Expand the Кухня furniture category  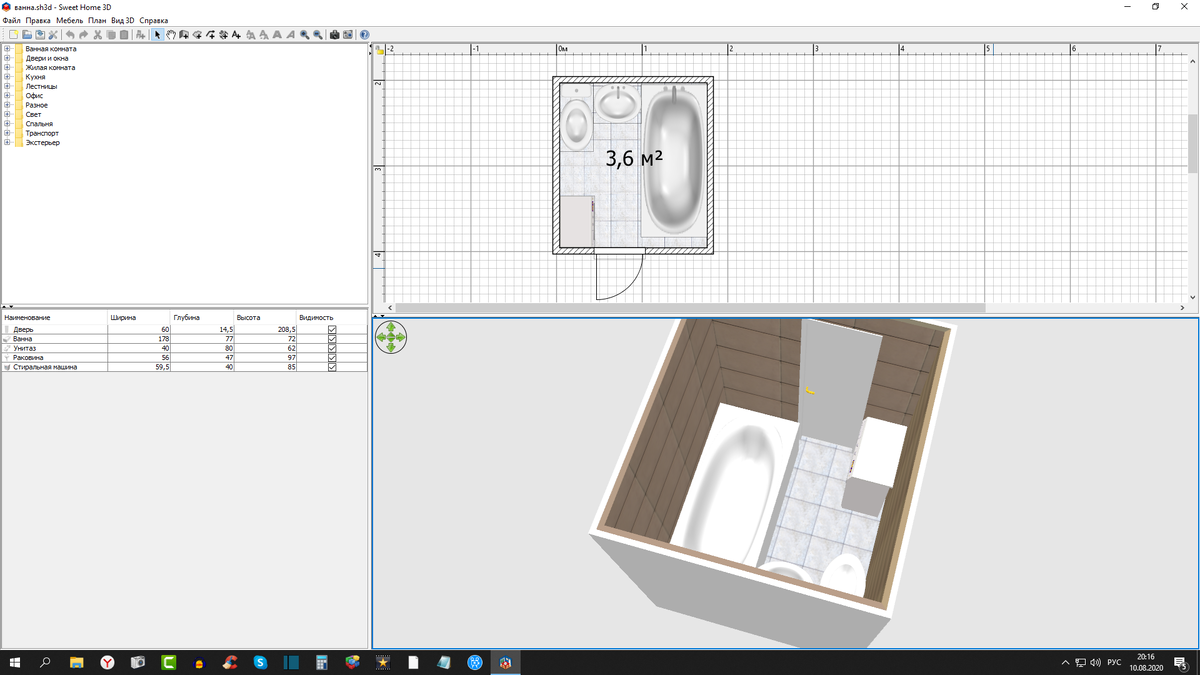tap(7, 77)
